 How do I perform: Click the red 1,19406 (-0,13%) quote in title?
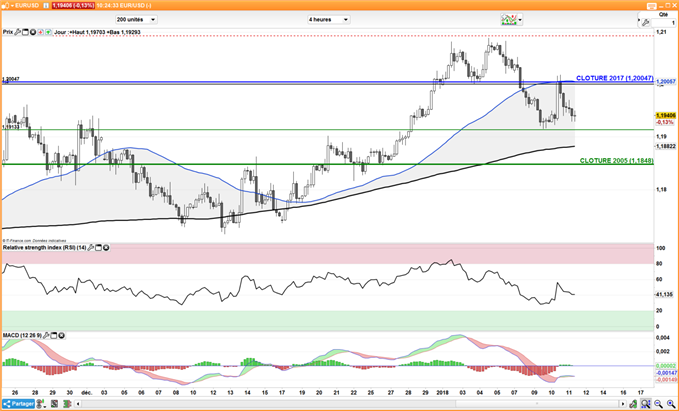(73, 6)
